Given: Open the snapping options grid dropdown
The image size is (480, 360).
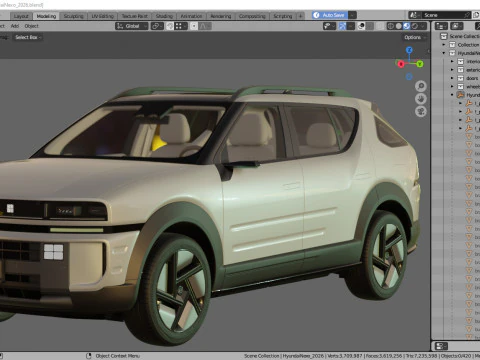Looking at the screenshot, I should tap(181, 26).
